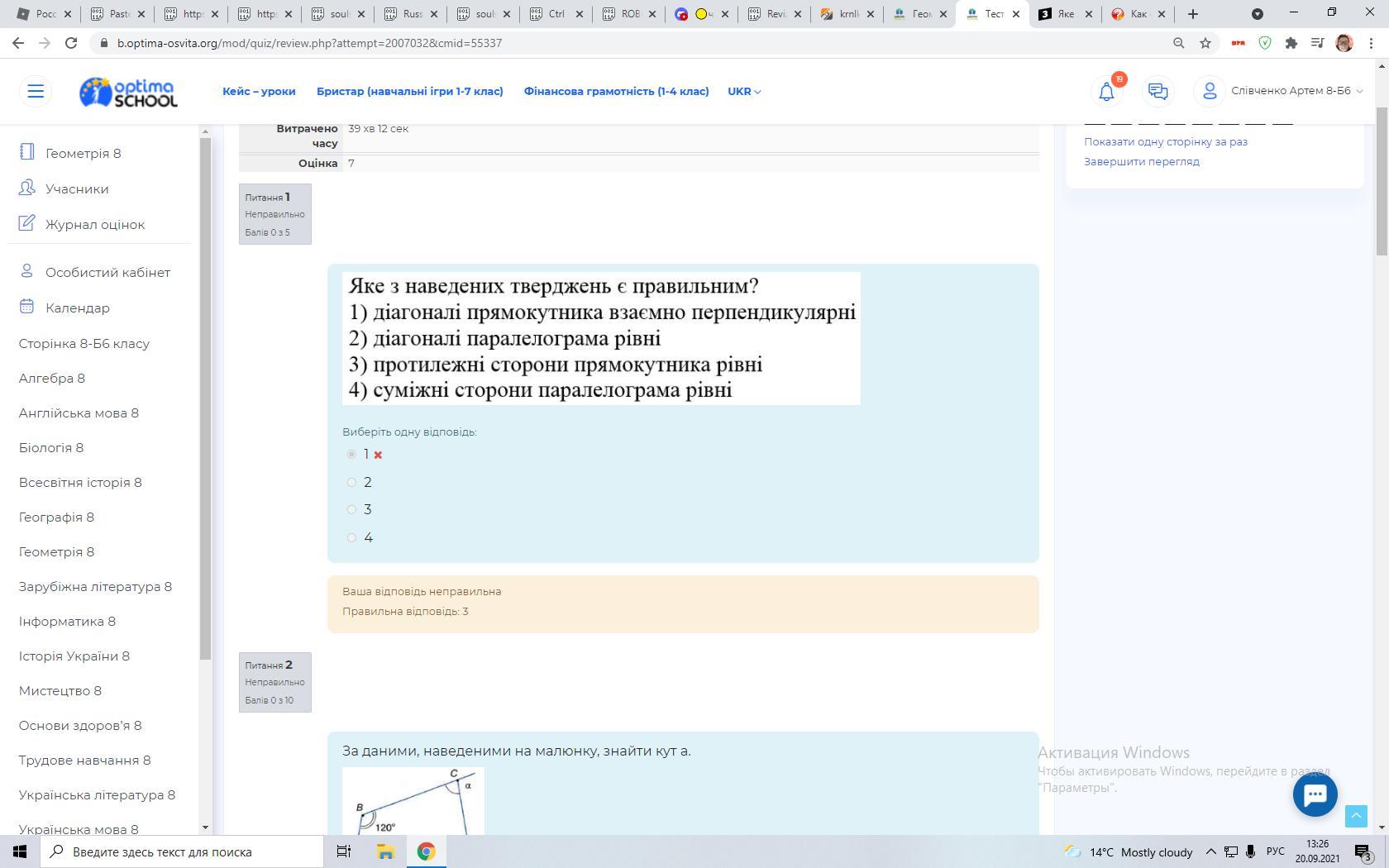Click Завершити перегляд link
The width and height of the screenshot is (1389, 868).
click(x=1142, y=161)
